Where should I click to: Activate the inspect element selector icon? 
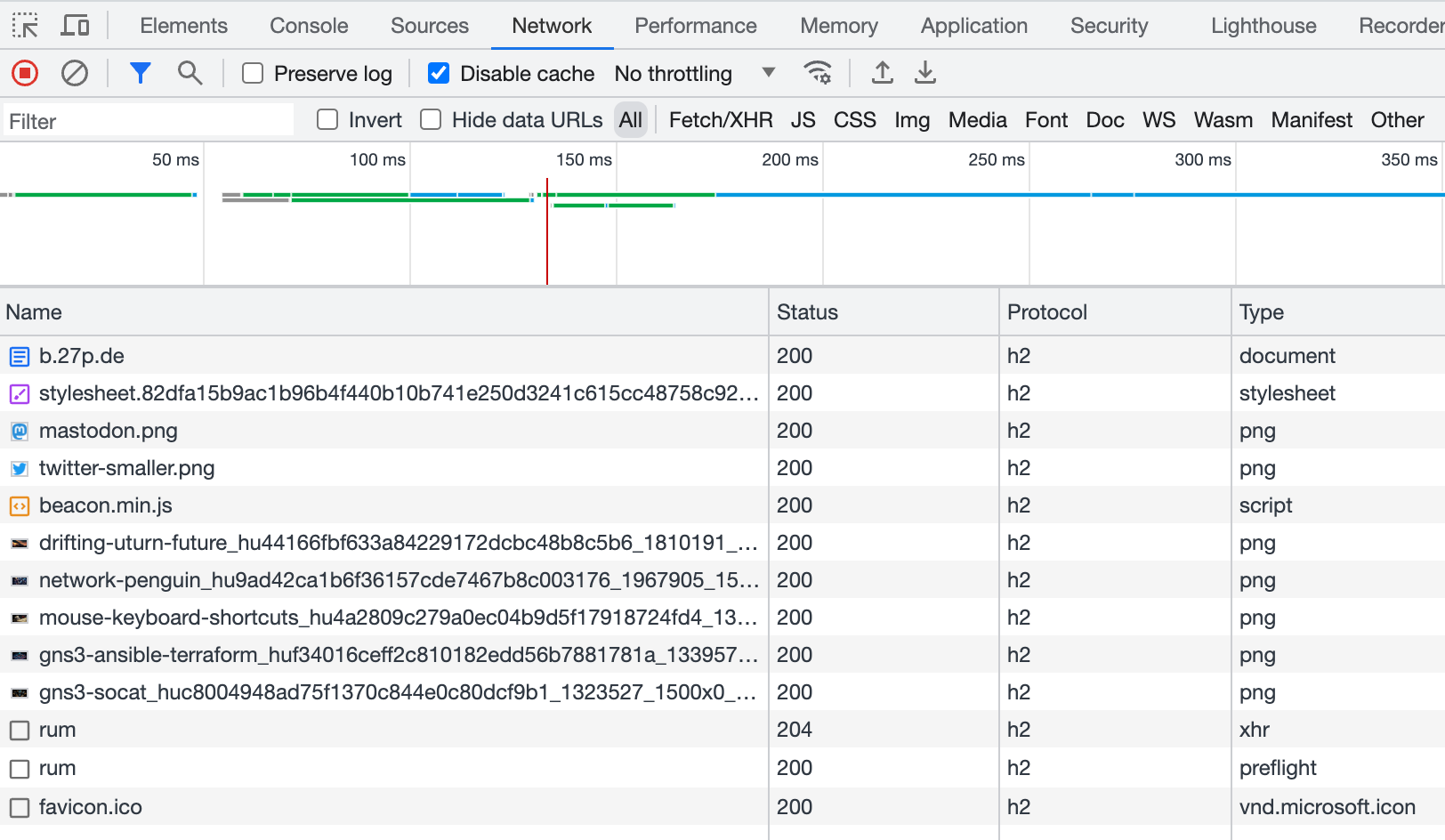tap(25, 26)
